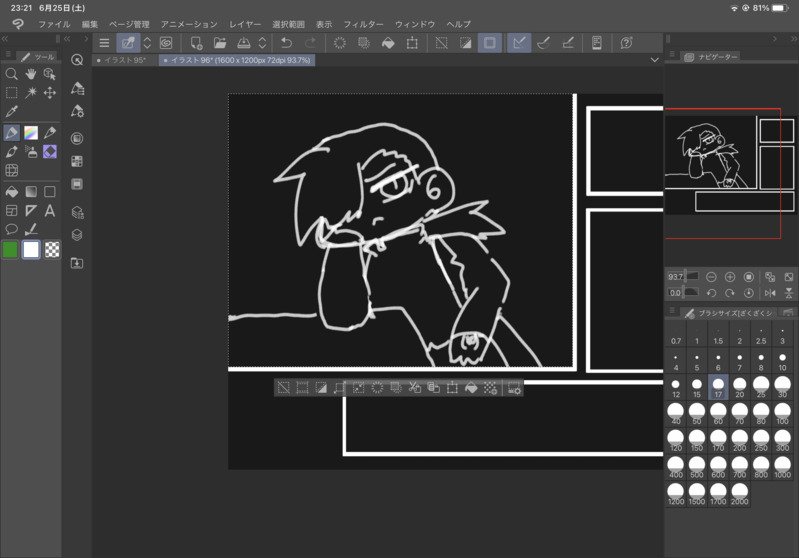Click the Save icon in command bar
799x558 pixels.
click(244, 43)
